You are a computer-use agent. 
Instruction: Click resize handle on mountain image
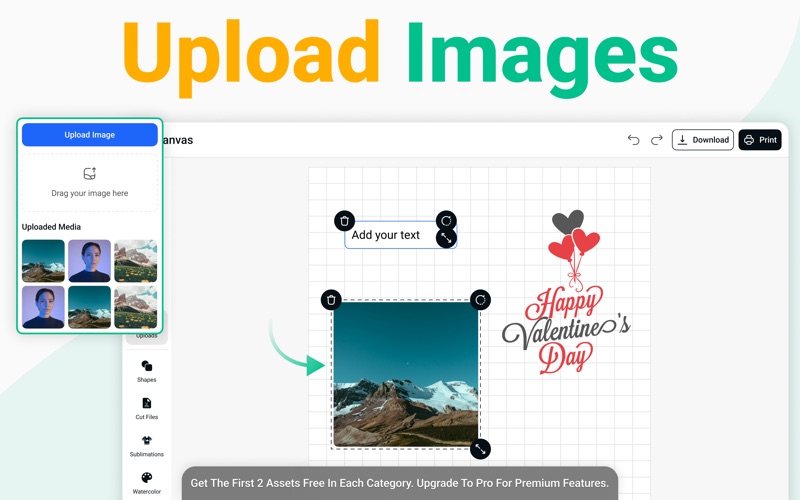click(x=480, y=449)
